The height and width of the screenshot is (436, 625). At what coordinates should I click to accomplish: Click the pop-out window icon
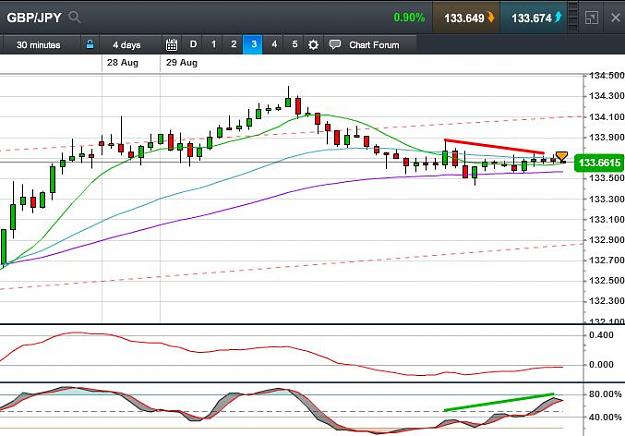pyautogui.click(x=591, y=18)
